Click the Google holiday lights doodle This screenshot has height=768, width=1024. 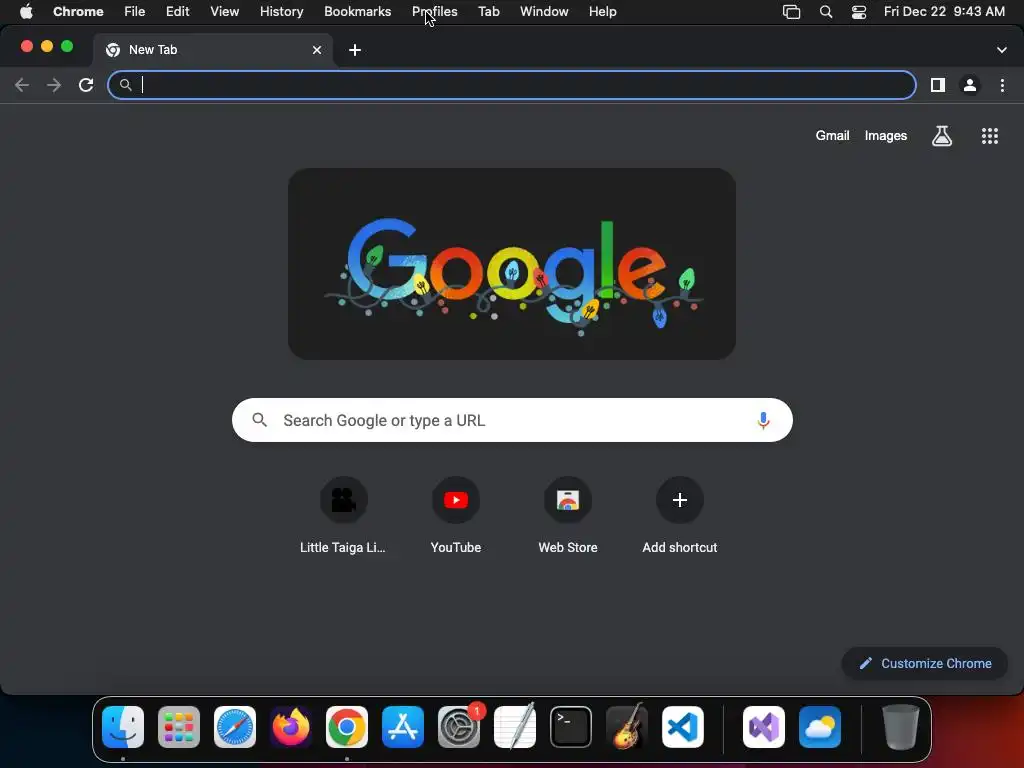512,264
